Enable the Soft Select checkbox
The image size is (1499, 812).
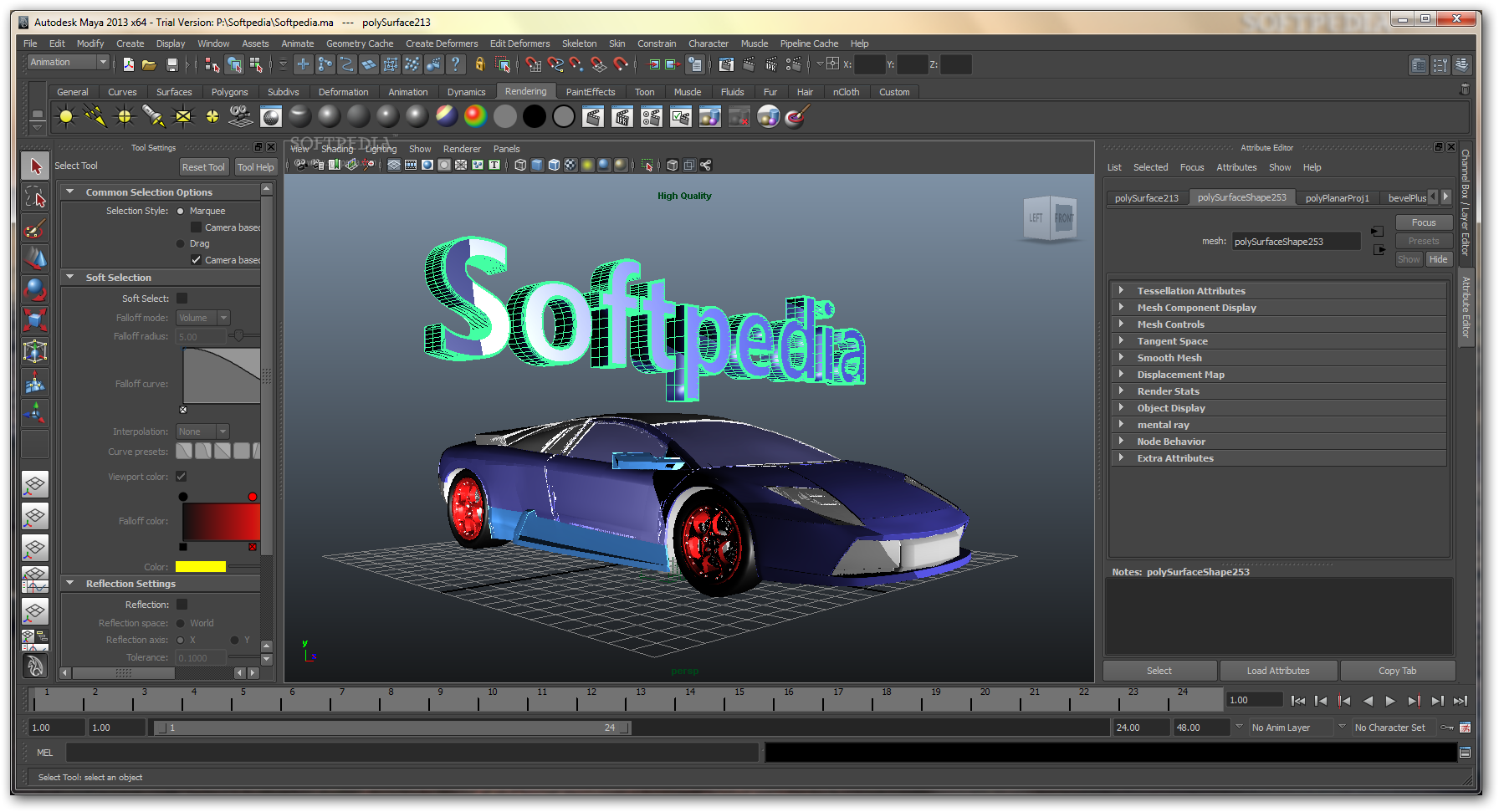point(182,299)
